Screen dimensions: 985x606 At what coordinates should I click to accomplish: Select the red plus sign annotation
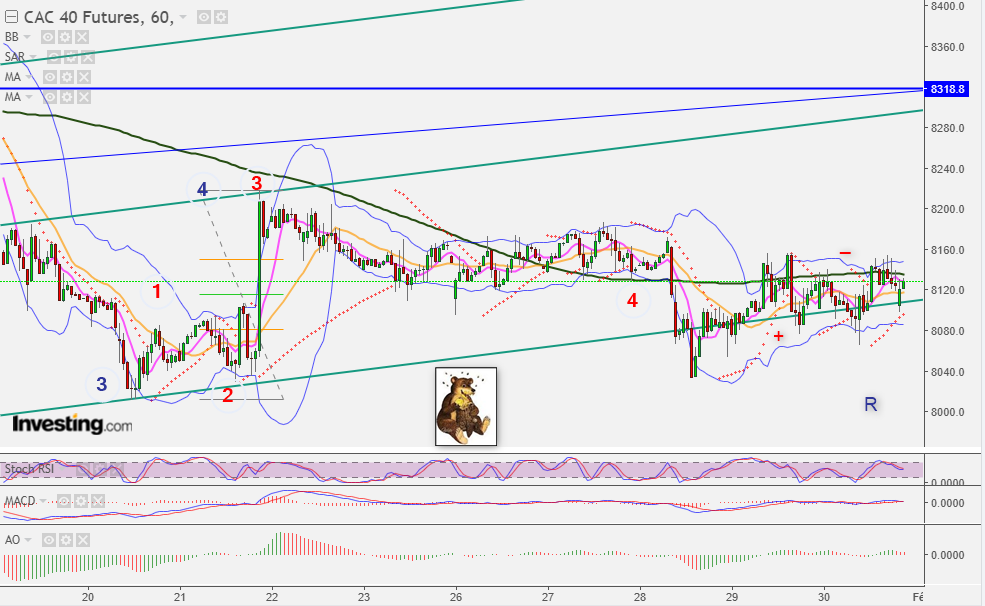(778, 337)
